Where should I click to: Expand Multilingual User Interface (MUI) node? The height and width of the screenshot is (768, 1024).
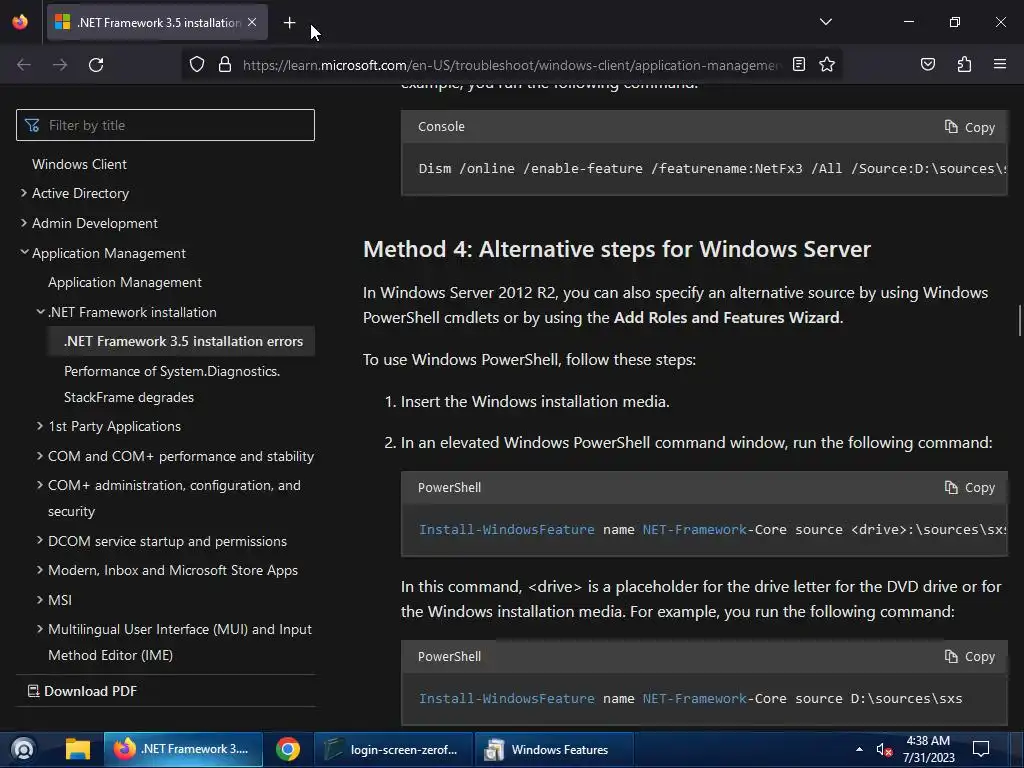40,629
